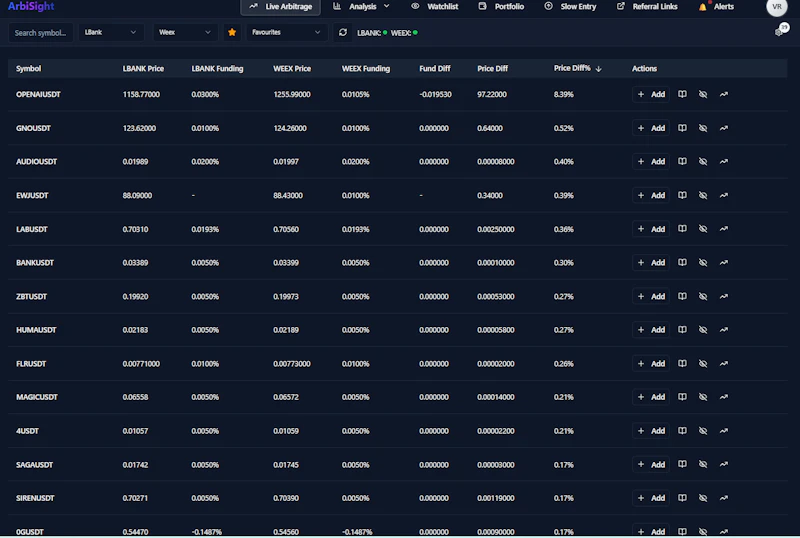800x538 pixels.
Task: Refresh exchange data with reload icon
Action: (343, 32)
